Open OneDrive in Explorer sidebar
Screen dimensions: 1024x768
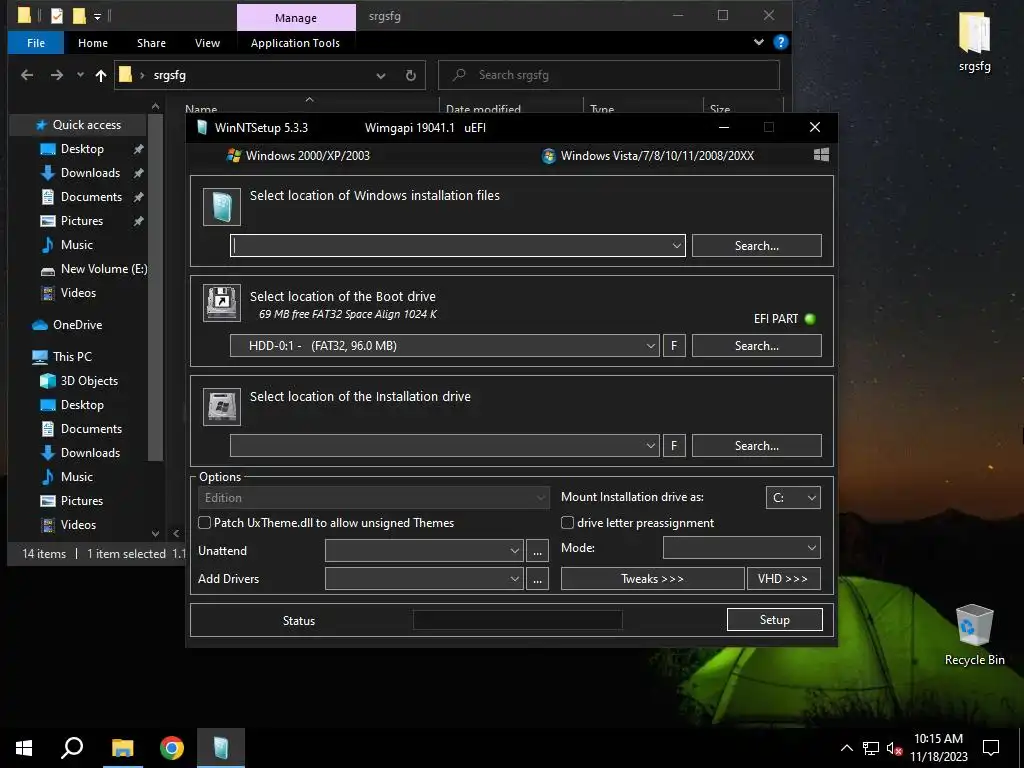pos(67,325)
